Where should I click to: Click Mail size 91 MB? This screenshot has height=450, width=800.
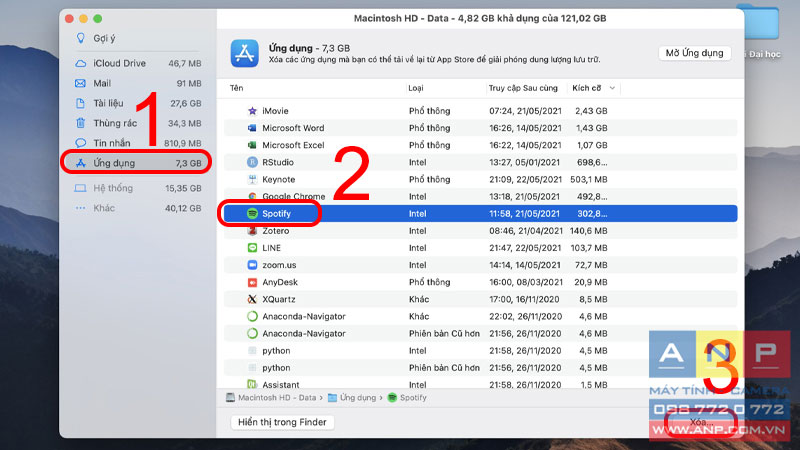pos(189,83)
